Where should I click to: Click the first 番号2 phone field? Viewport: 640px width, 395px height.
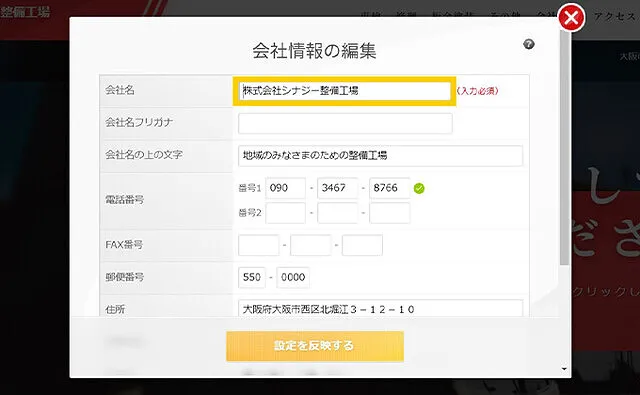coord(285,213)
